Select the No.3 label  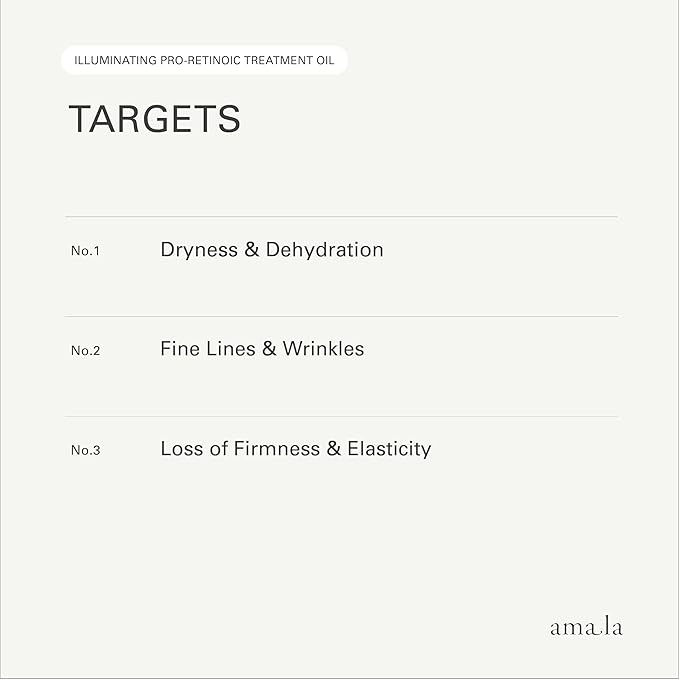click(85, 451)
